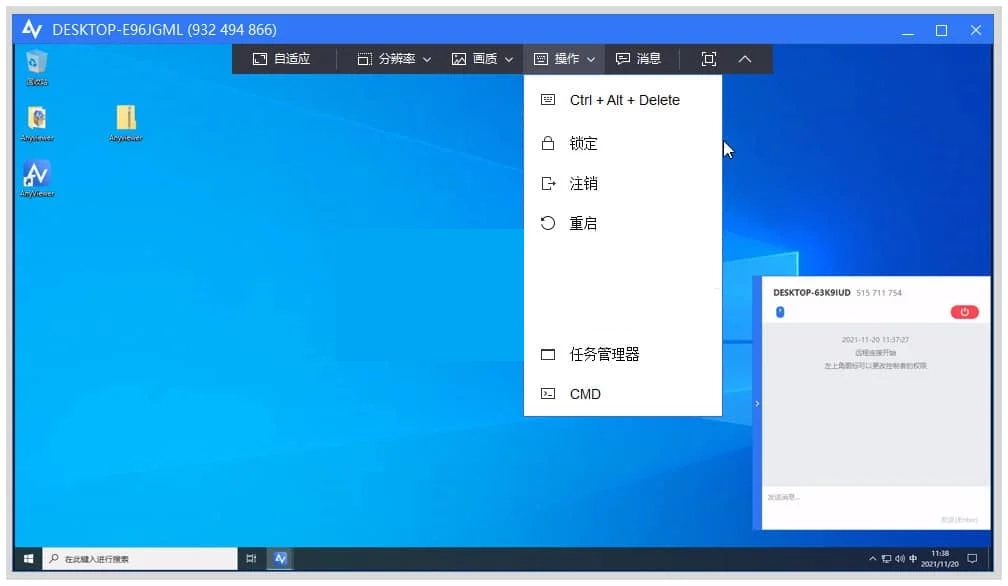1008x586 pixels.
Task: Toggle the blue mouse control permission icon
Action: (780, 312)
